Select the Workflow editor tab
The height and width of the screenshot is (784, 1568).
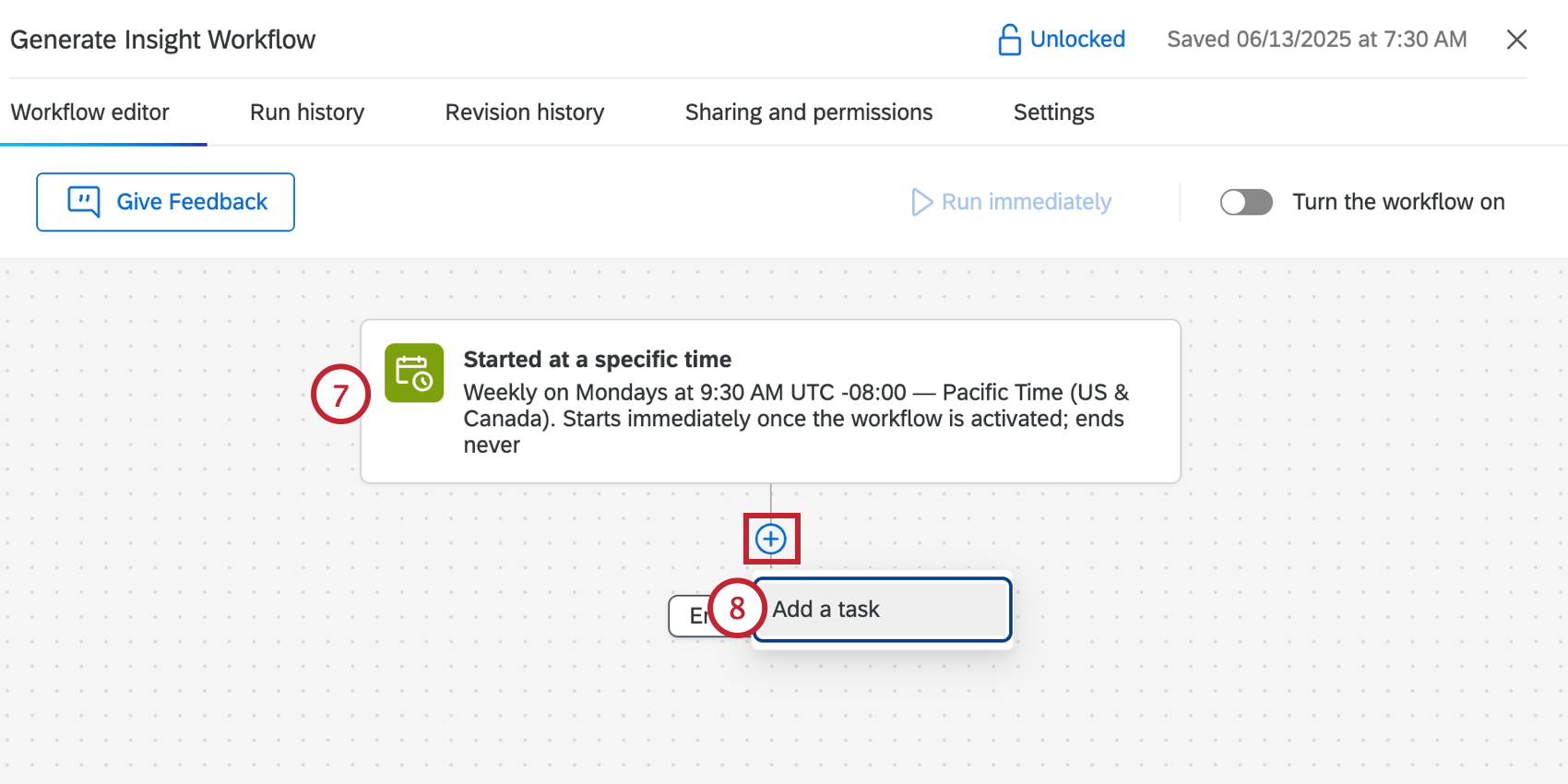89,112
